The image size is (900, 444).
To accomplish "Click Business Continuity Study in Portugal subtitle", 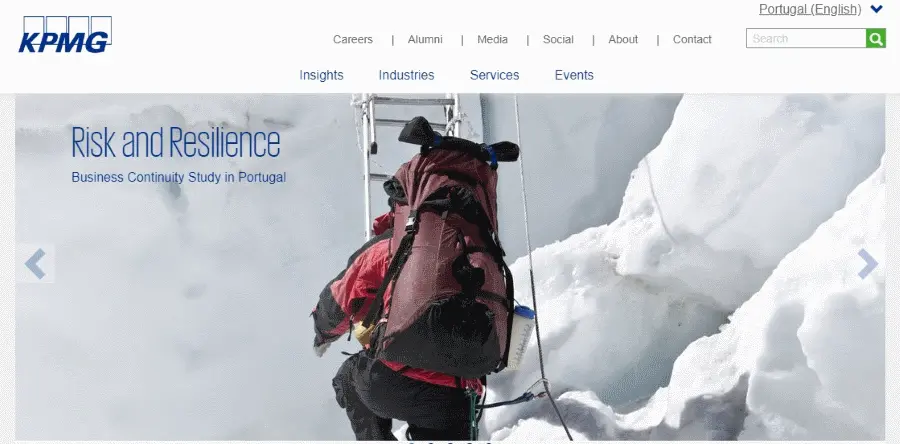I will click(179, 177).
